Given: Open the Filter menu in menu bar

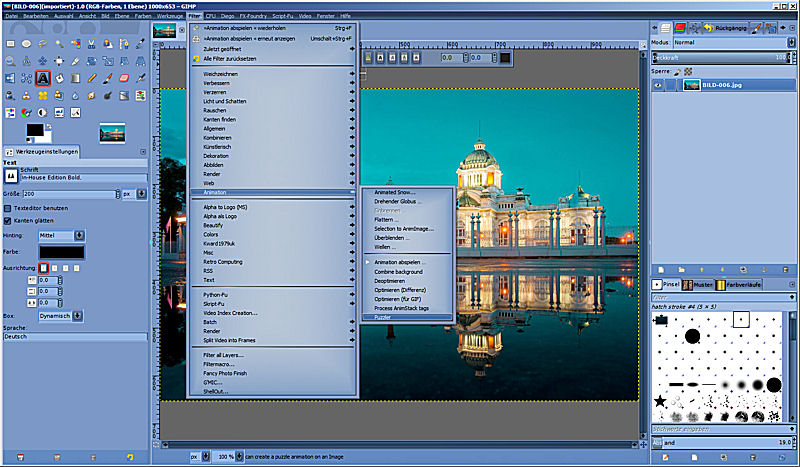Looking at the screenshot, I should 195,16.
